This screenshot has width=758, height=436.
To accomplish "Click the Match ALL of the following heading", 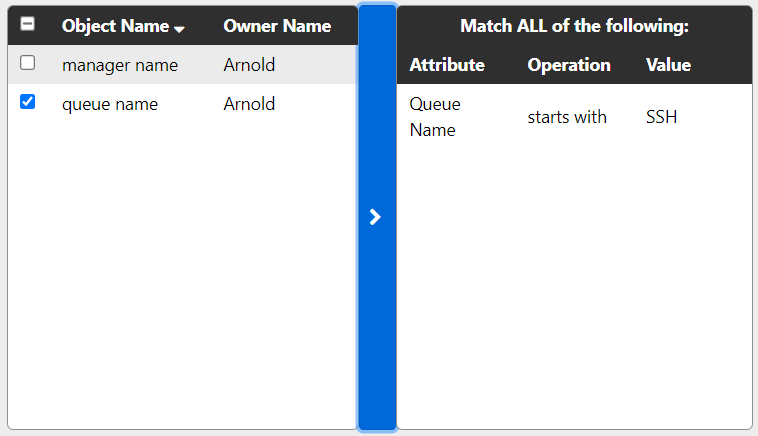I will (x=574, y=26).
